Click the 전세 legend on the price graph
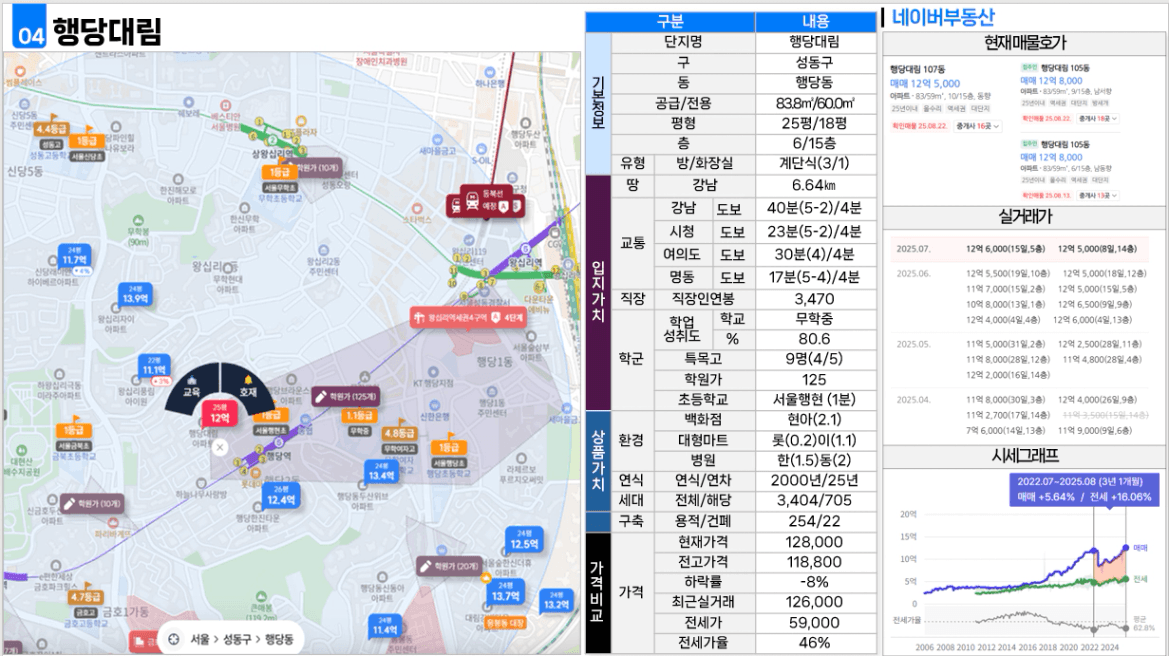Image resolution: width=1169 pixels, height=656 pixels. (x=1140, y=579)
